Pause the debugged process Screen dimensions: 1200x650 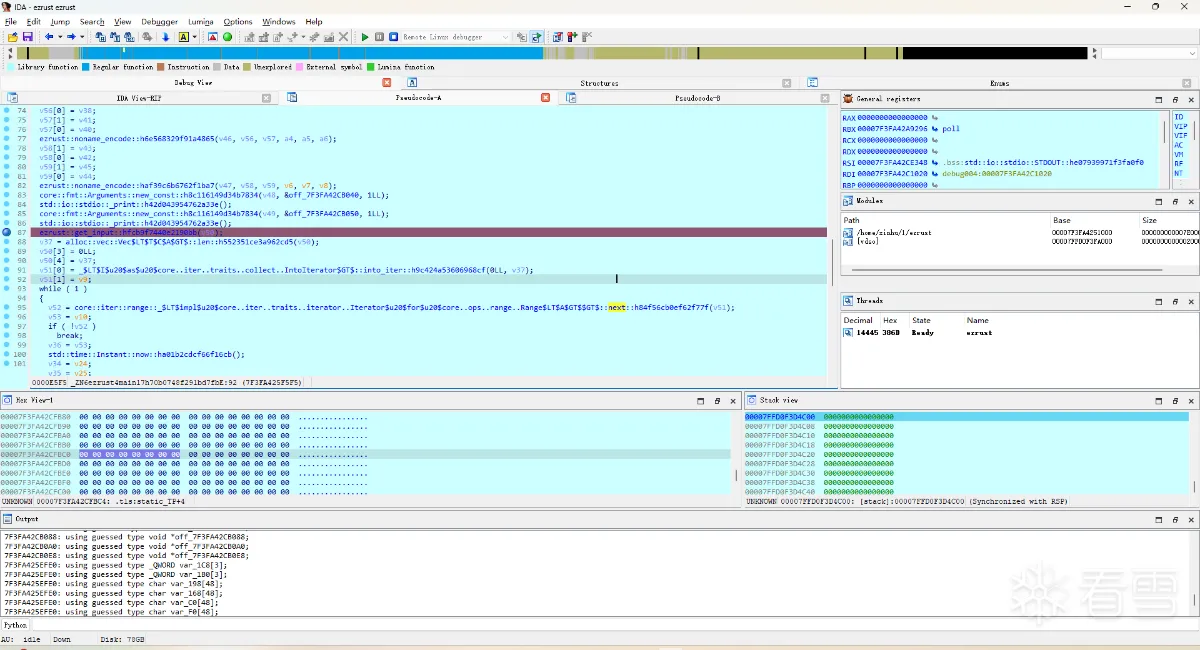pos(379,37)
